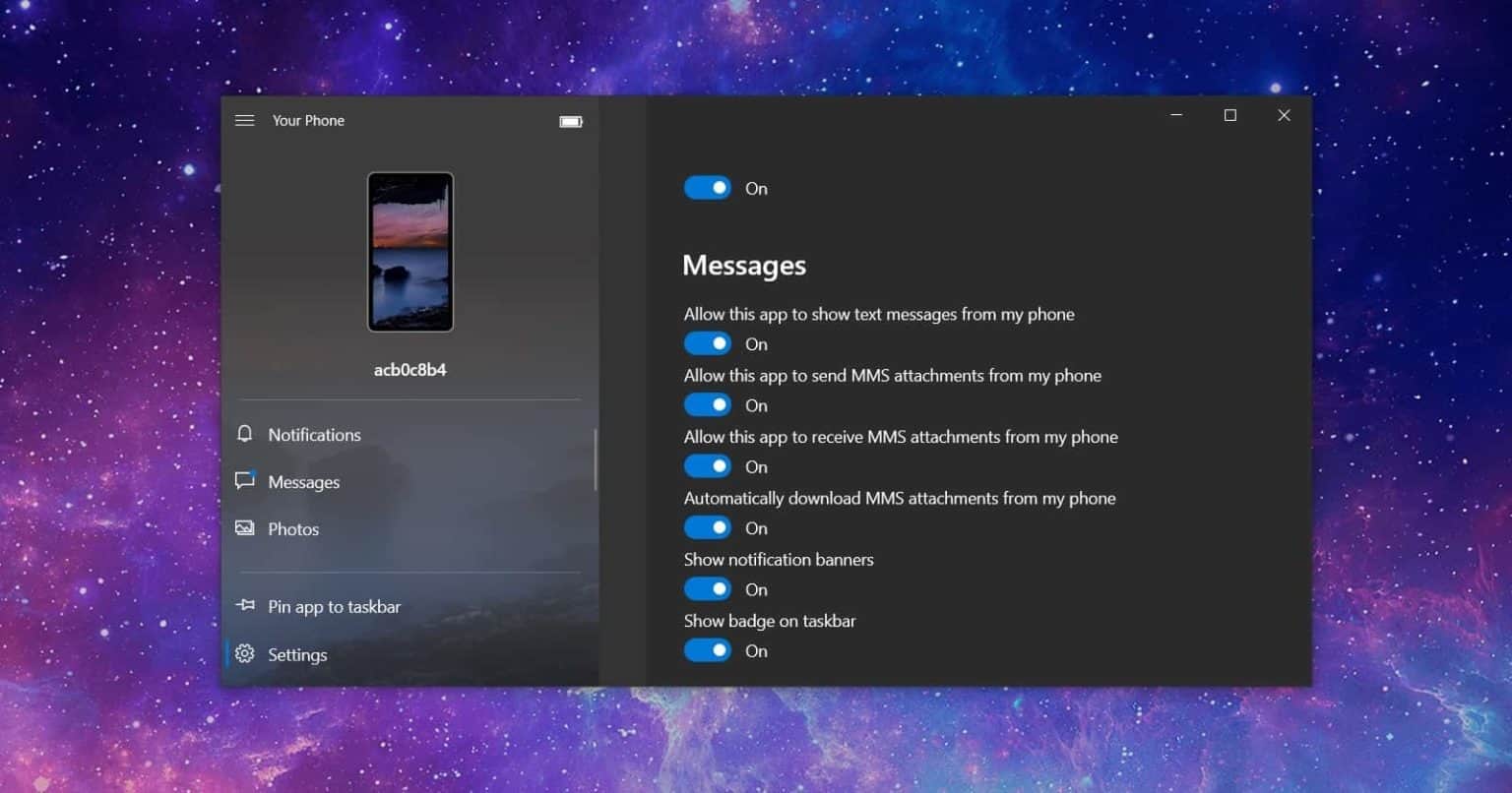Toggle receive MMS attachments switch
This screenshot has height=793, width=1512.
click(x=708, y=466)
